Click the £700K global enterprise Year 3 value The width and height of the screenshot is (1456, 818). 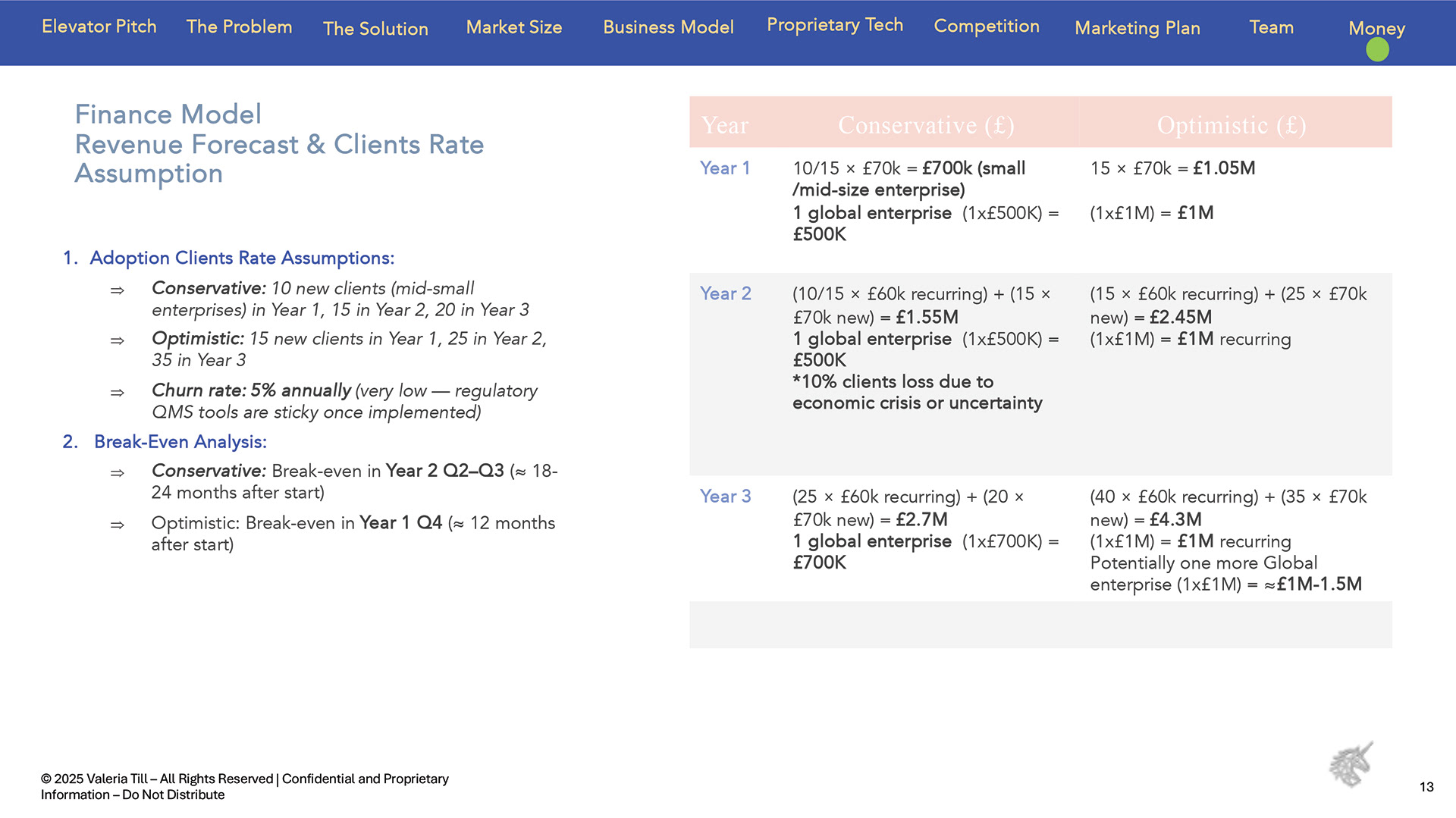coord(819,563)
